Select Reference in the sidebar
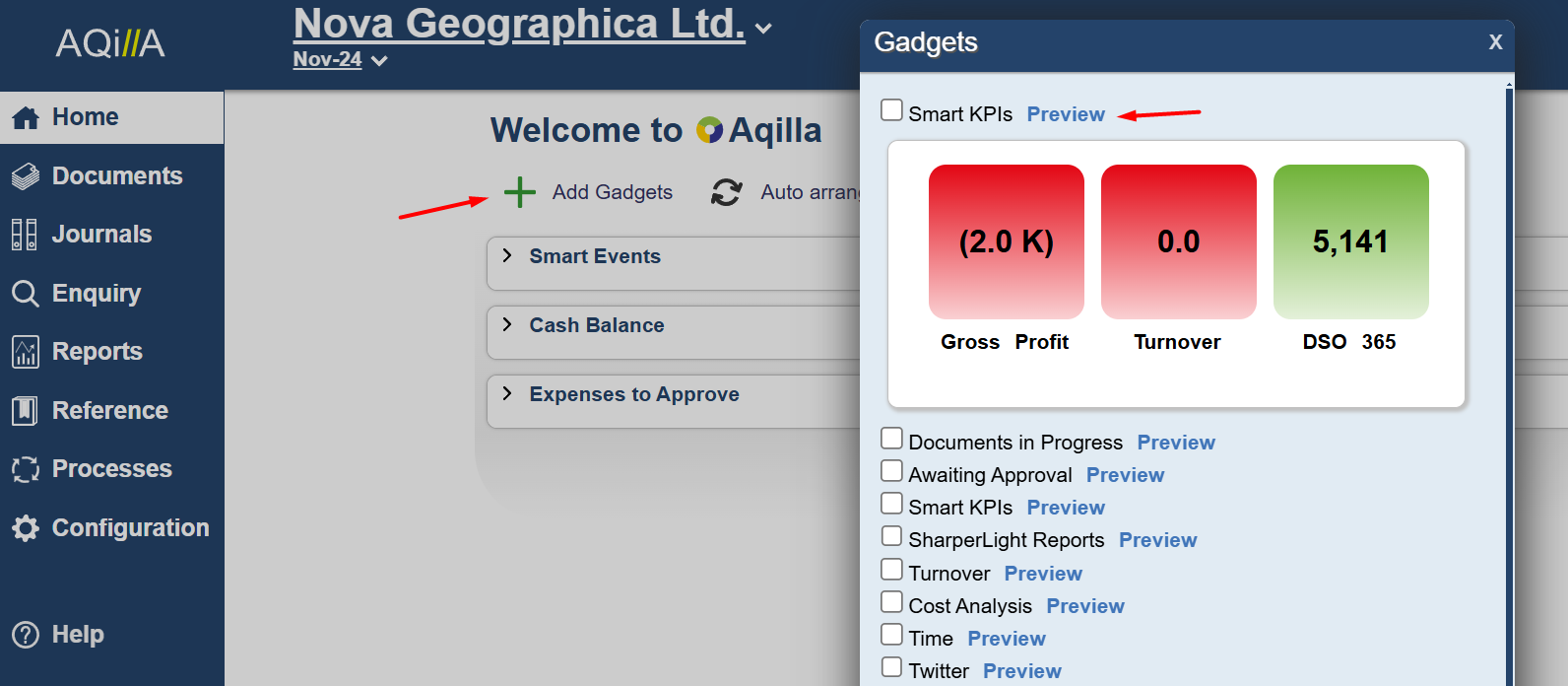Image resolution: width=1568 pixels, height=686 pixels. pos(109,411)
